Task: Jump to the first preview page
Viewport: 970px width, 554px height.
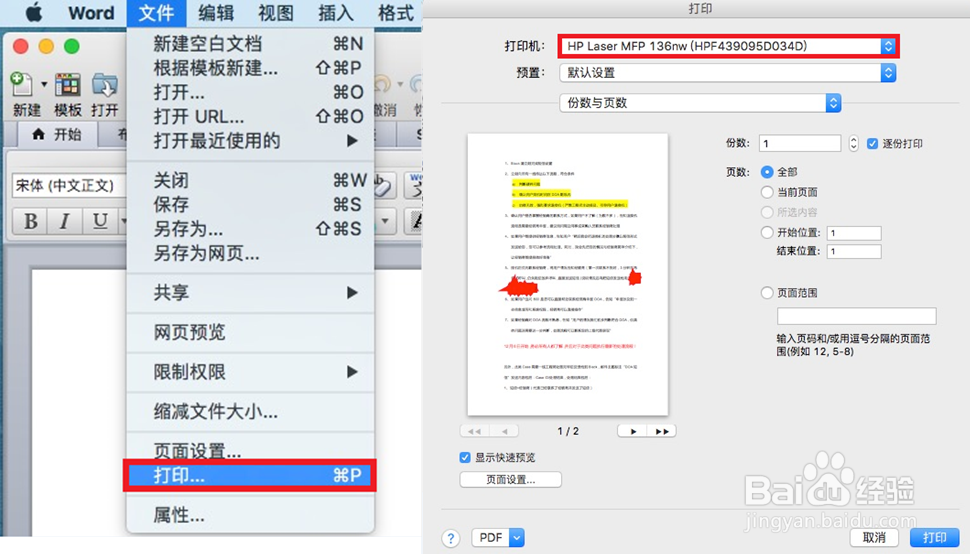Action: [x=474, y=431]
